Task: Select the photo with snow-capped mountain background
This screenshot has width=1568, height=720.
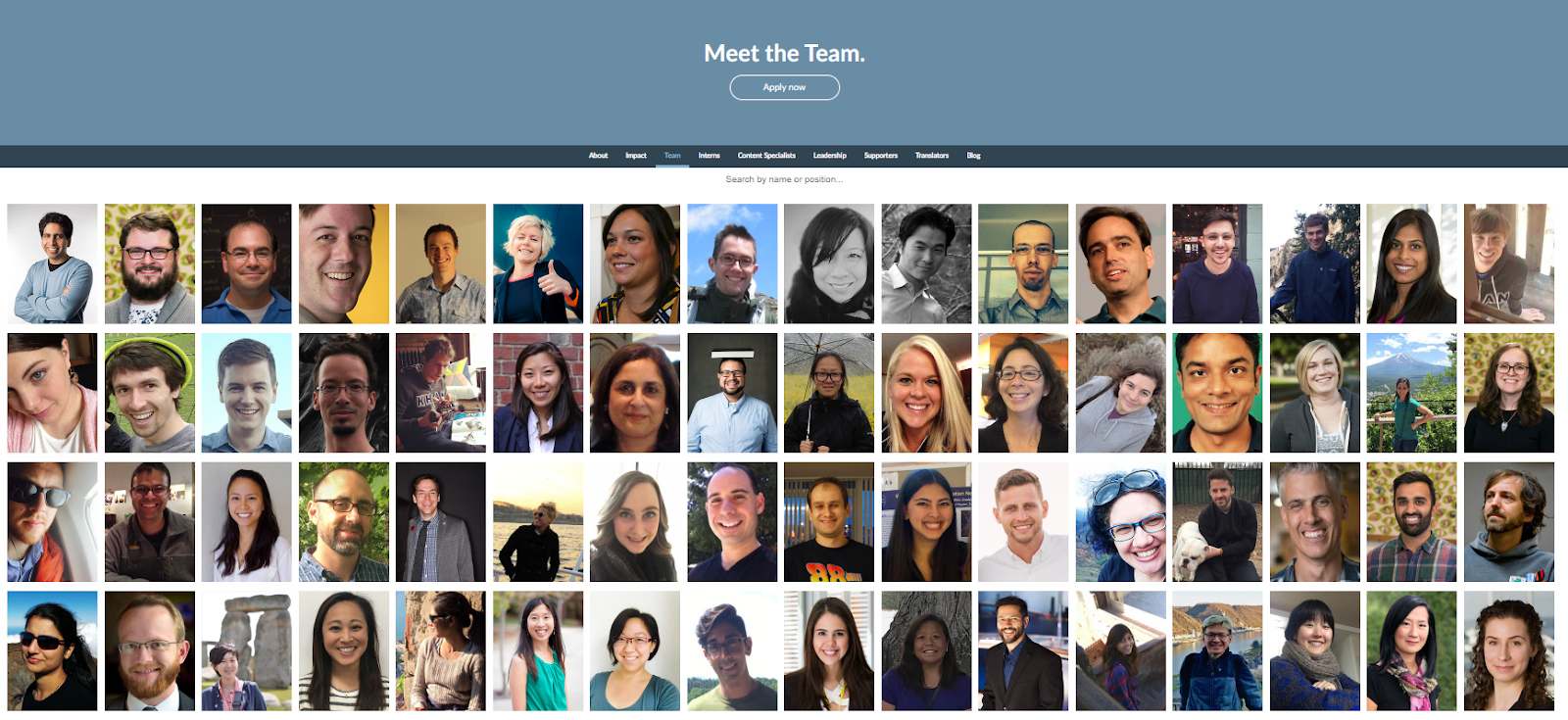Action: 1411,393
